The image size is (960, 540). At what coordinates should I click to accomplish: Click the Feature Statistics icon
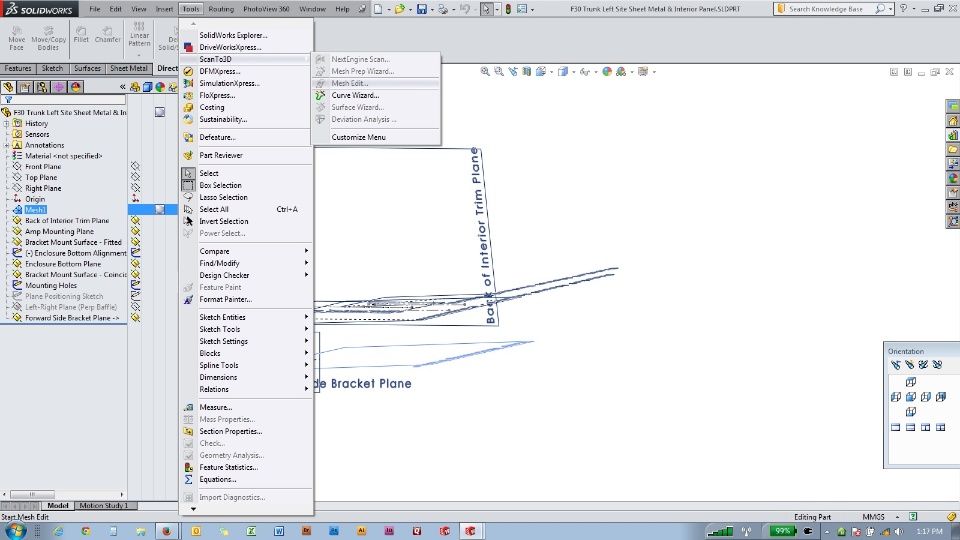188,467
